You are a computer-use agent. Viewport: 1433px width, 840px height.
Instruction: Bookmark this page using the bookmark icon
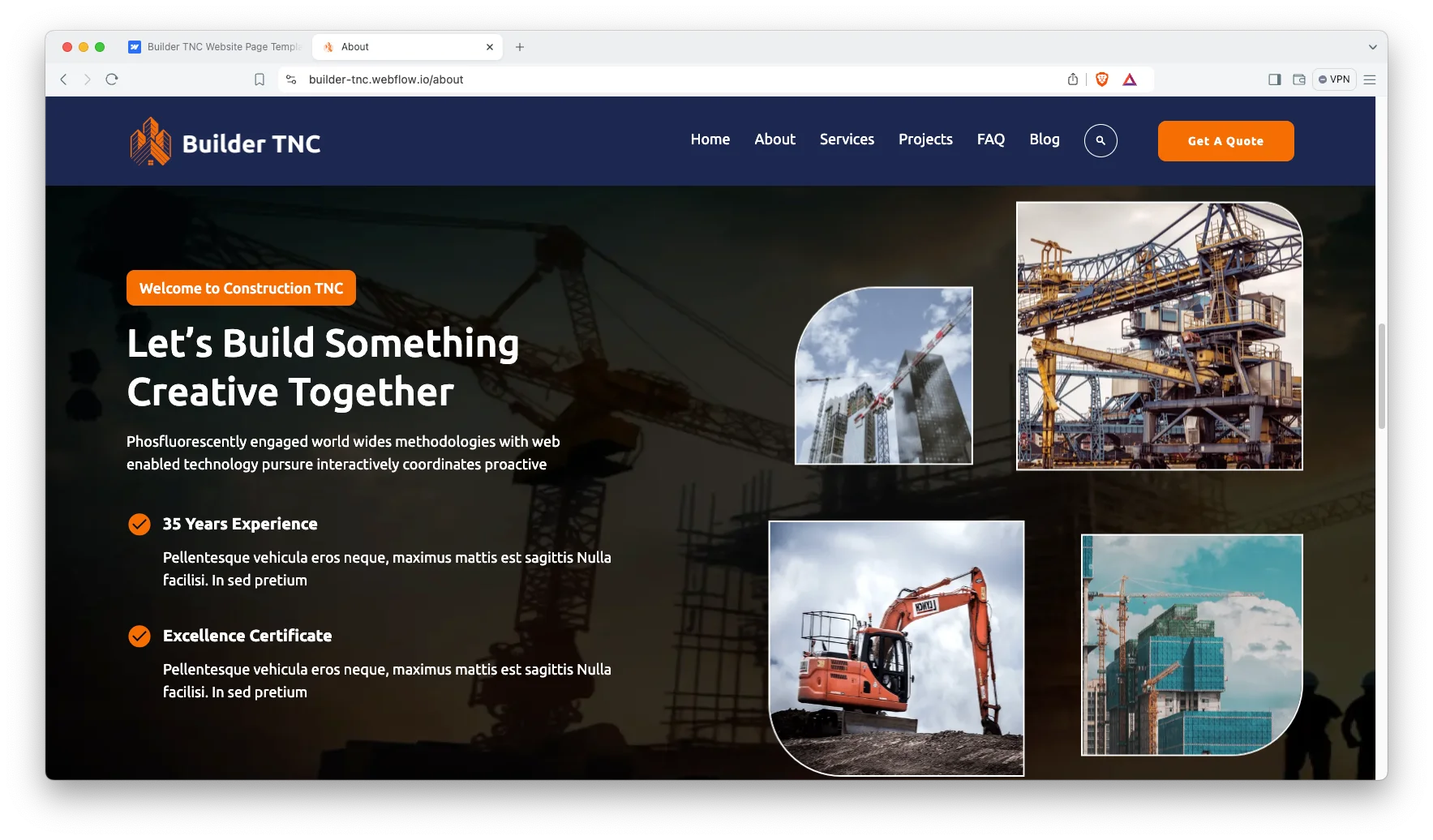click(x=260, y=79)
